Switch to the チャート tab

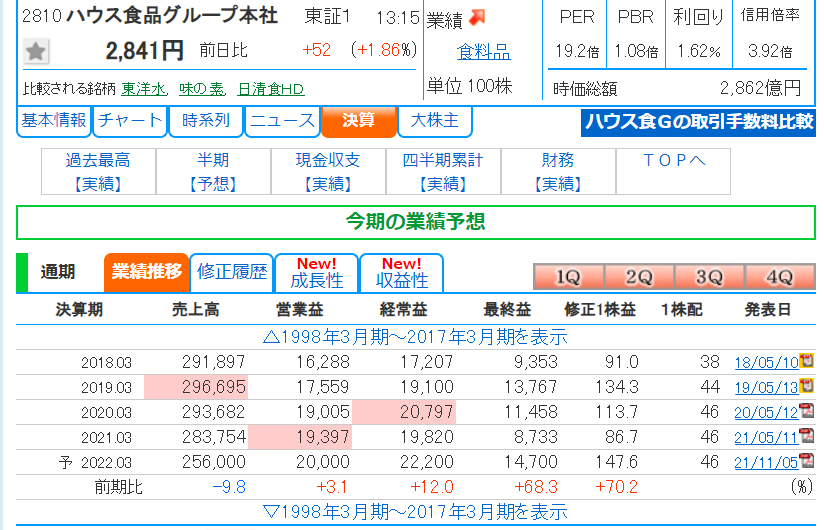pyautogui.click(x=130, y=121)
